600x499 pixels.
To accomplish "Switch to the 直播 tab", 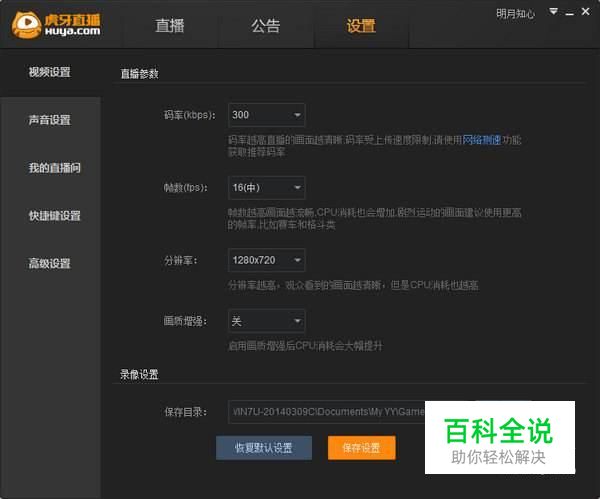I will (x=170, y=26).
